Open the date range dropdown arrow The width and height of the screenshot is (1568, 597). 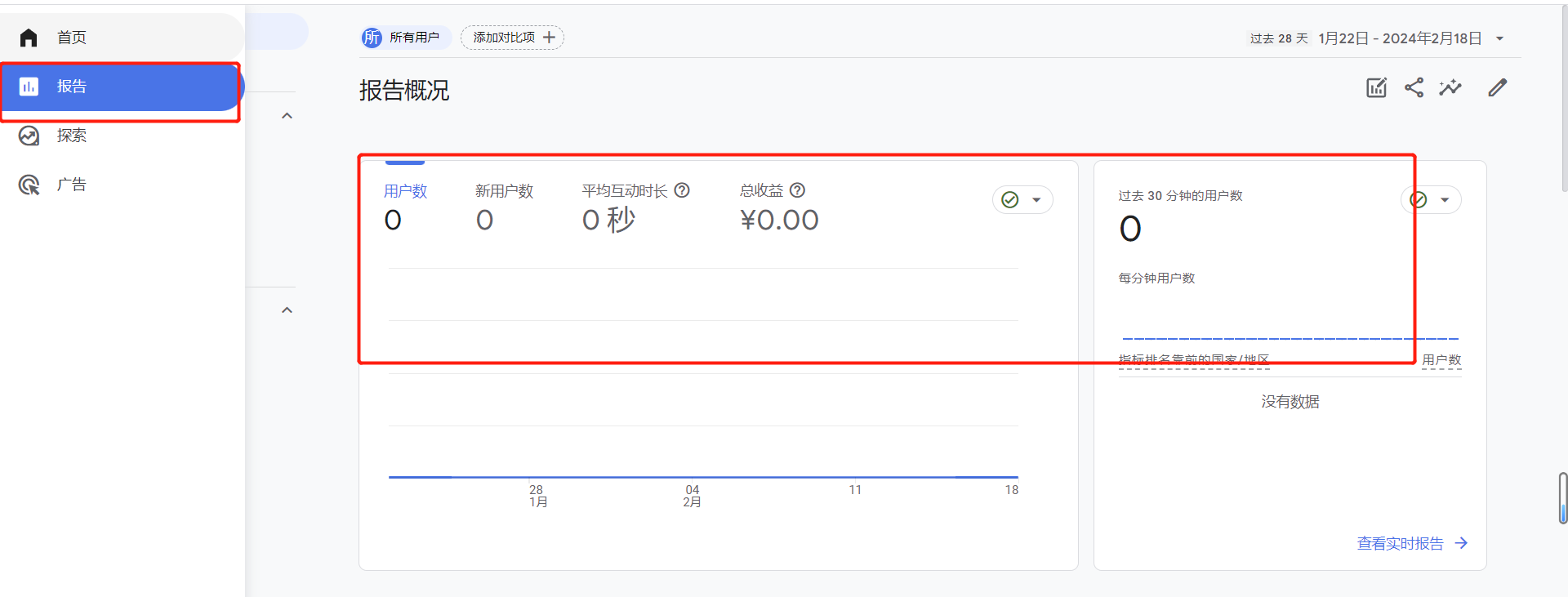tap(1499, 38)
